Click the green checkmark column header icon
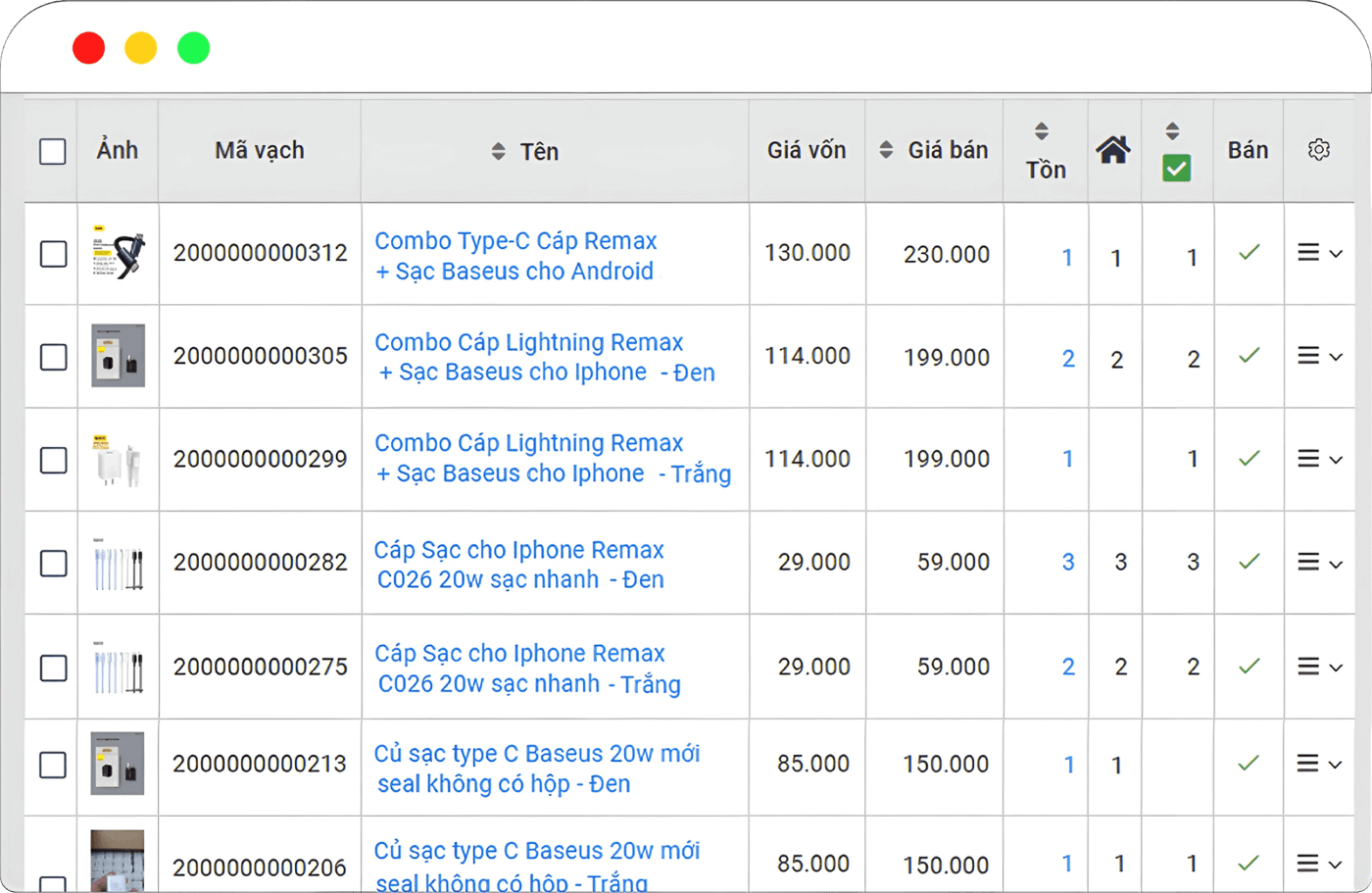 click(1176, 168)
